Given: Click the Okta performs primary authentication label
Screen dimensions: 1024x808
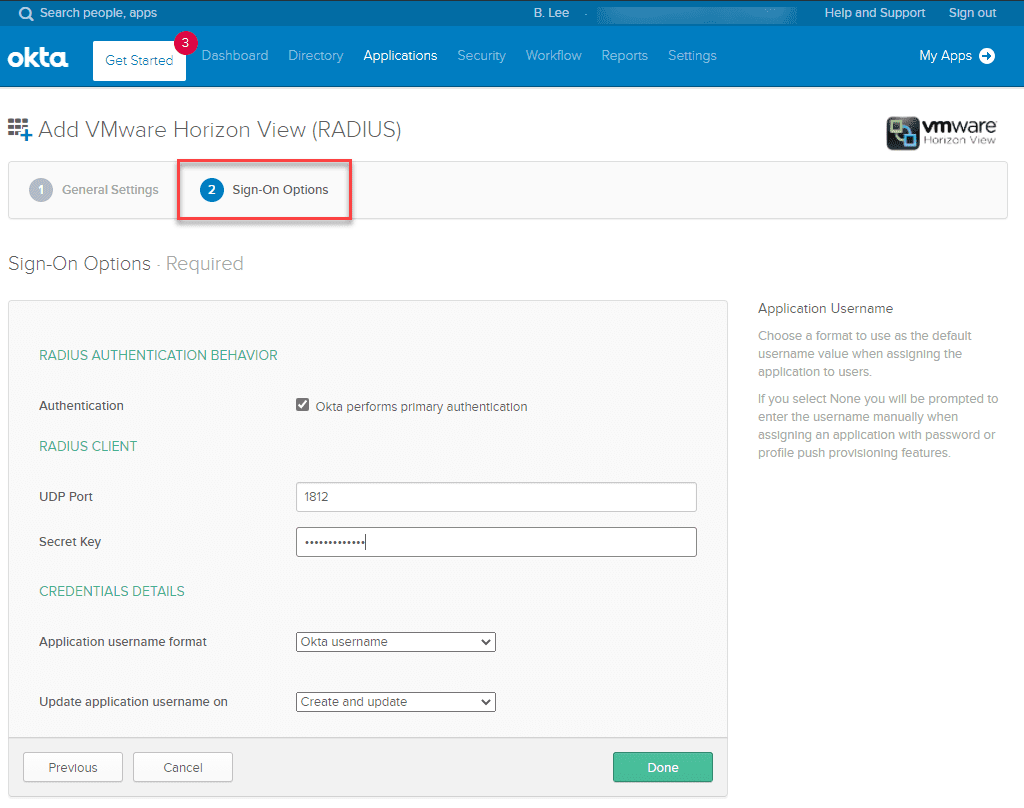Looking at the screenshot, I should (421, 407).
